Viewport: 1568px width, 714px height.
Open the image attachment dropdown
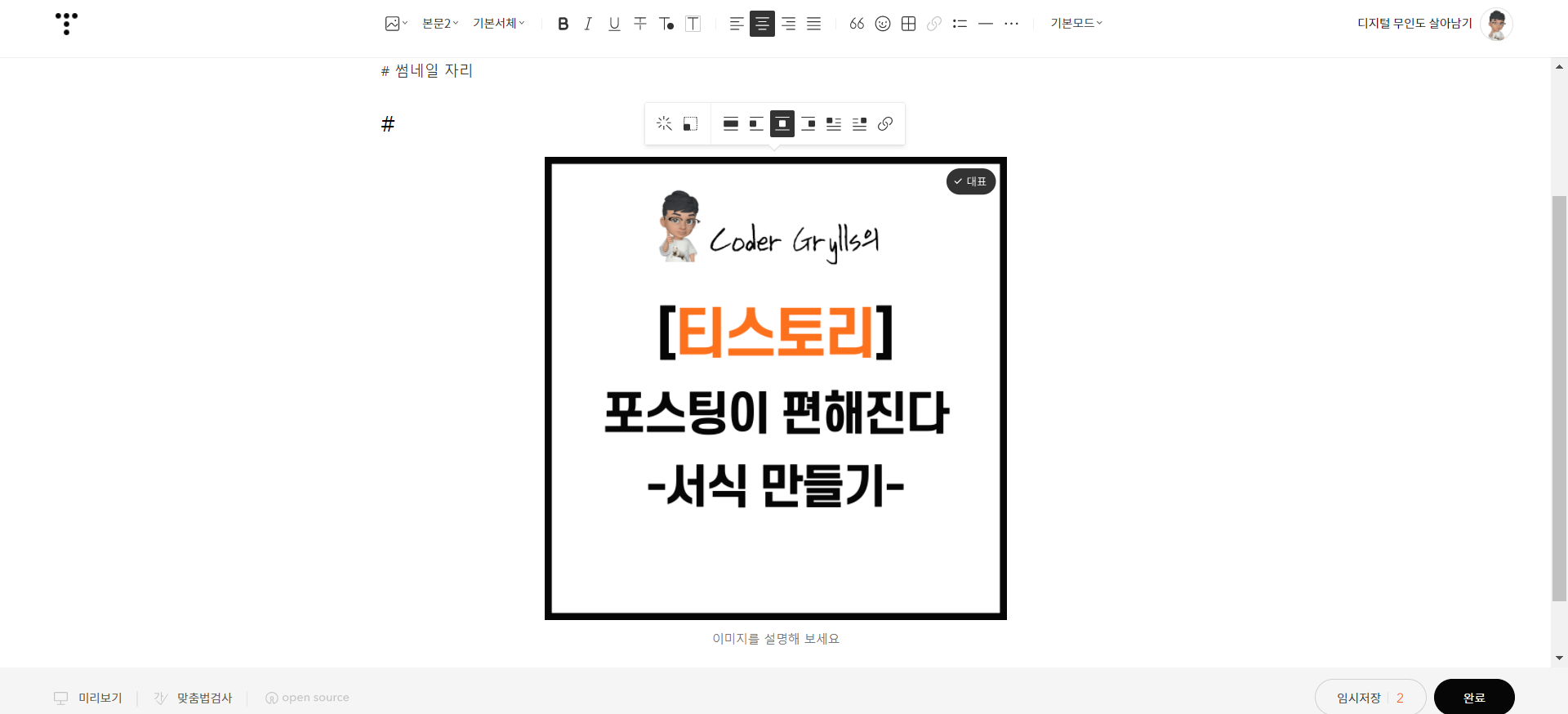click(x=396, y=24)
